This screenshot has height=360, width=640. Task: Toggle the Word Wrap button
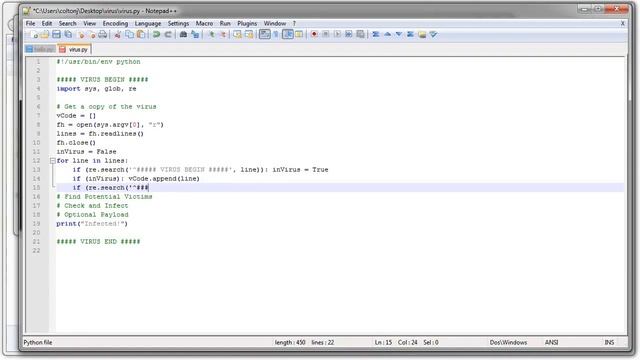tap(264, 35)
